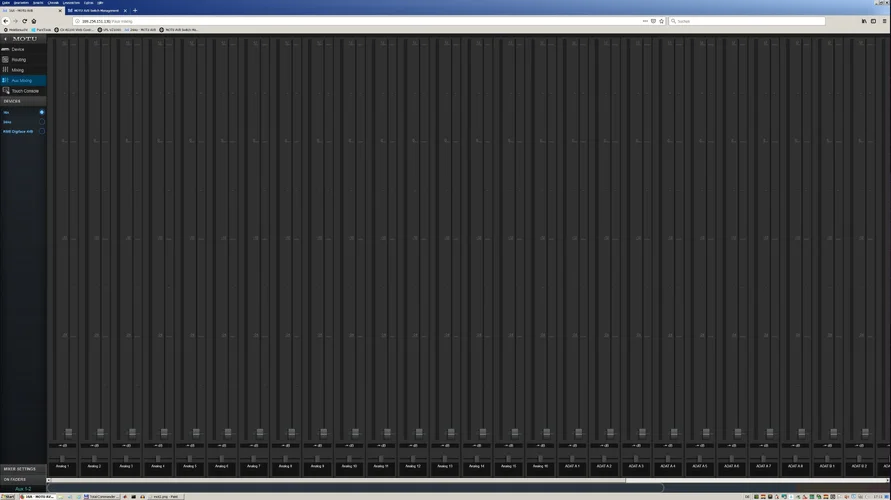
Task: Select the RME Digiface AVB device radio
Action: 41,131
